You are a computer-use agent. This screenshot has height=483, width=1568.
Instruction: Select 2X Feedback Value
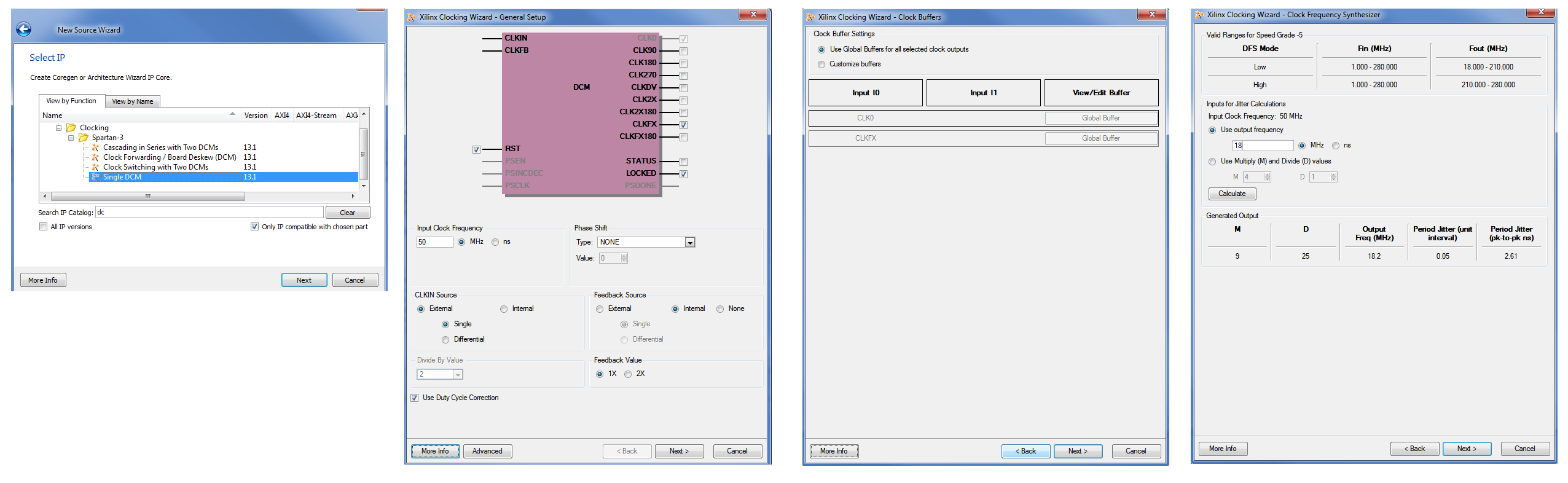628,374
